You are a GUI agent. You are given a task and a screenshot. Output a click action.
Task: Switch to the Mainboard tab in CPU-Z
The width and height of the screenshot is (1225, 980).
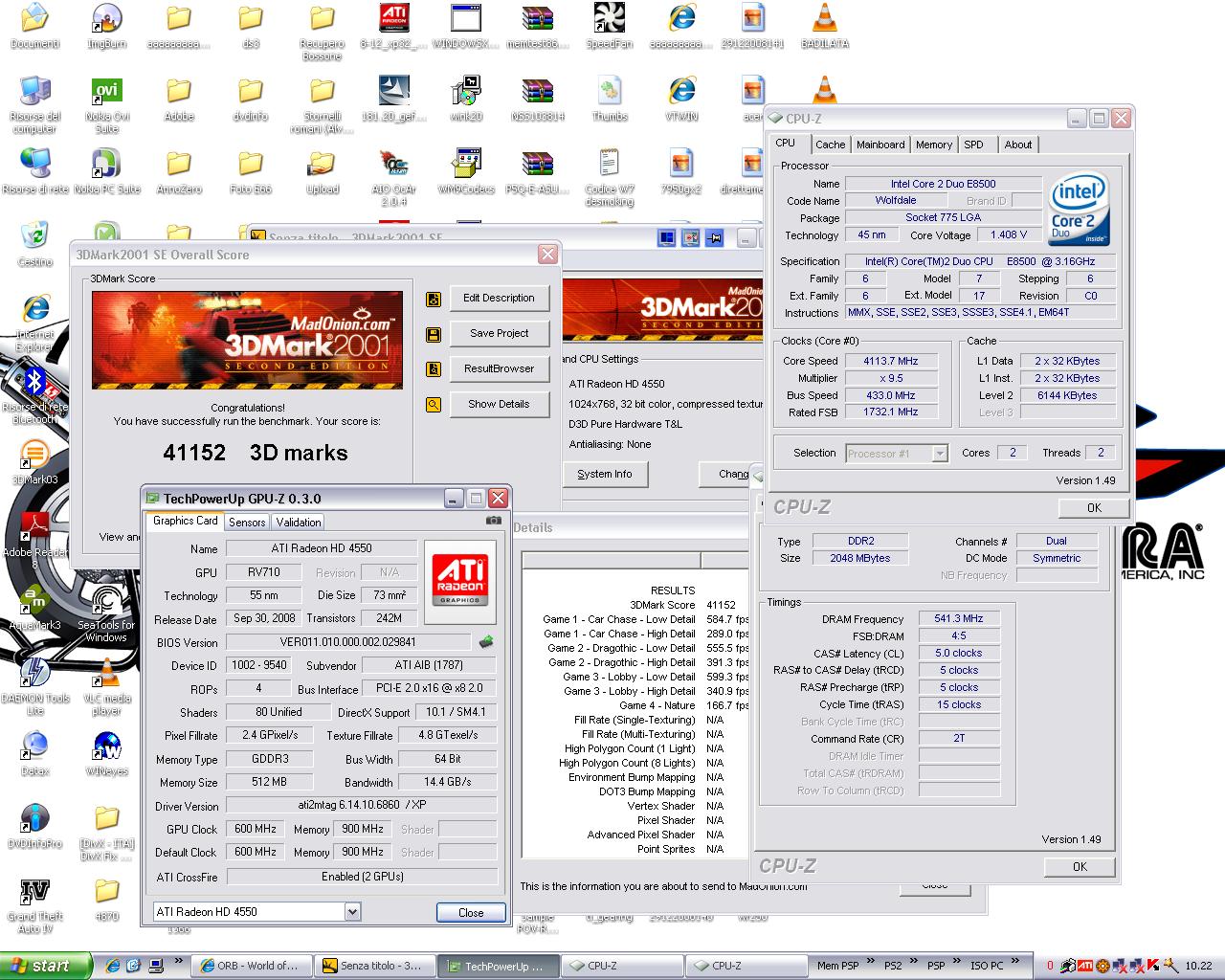click(880, 145)
